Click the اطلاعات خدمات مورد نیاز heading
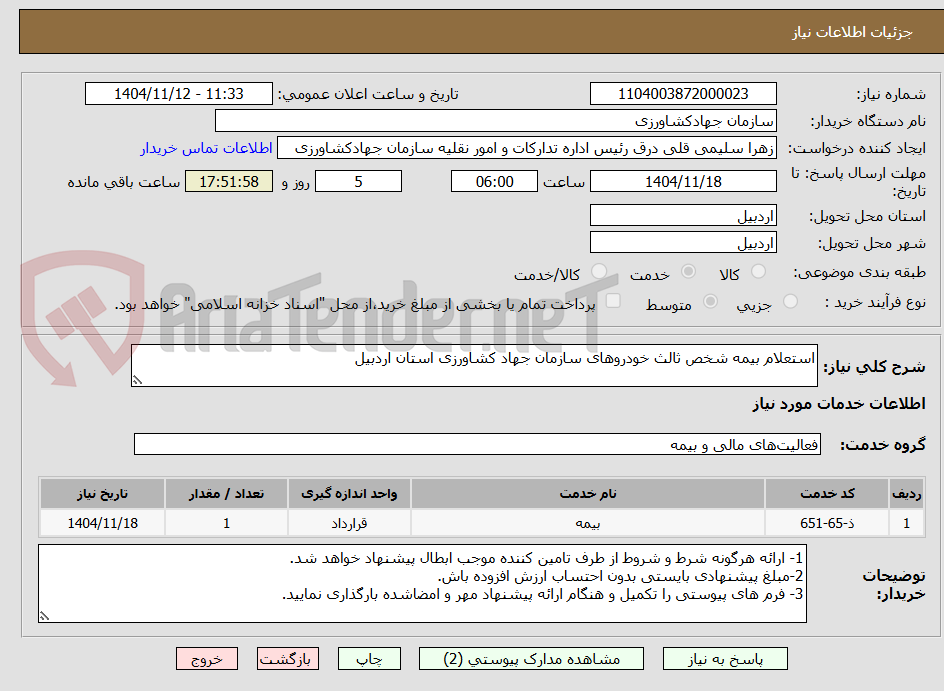944x691 pixels. point(839,403)
